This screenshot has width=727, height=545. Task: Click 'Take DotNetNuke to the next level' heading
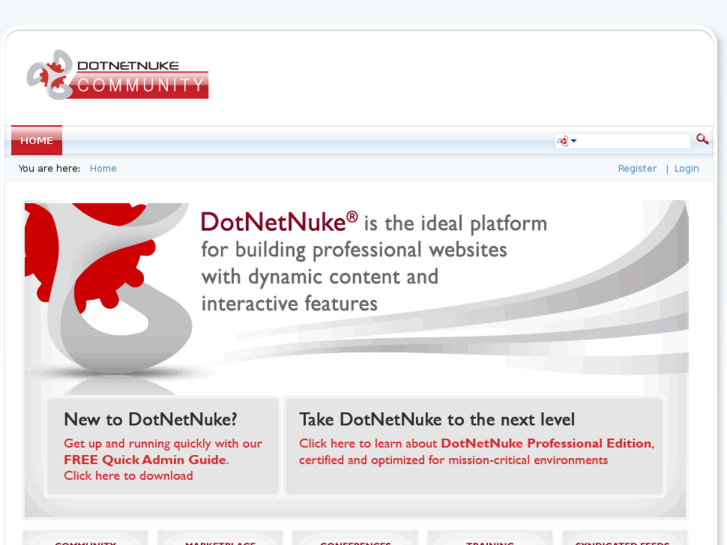(x=437, y=419)
